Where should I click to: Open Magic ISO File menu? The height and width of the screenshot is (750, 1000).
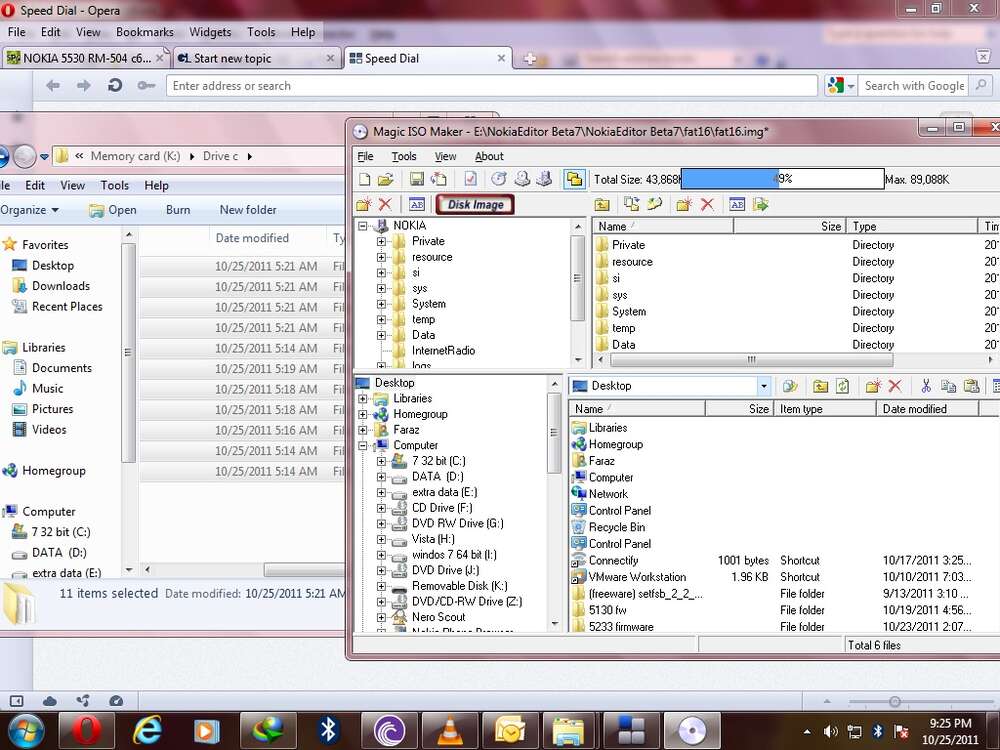[x=365, y=156]
